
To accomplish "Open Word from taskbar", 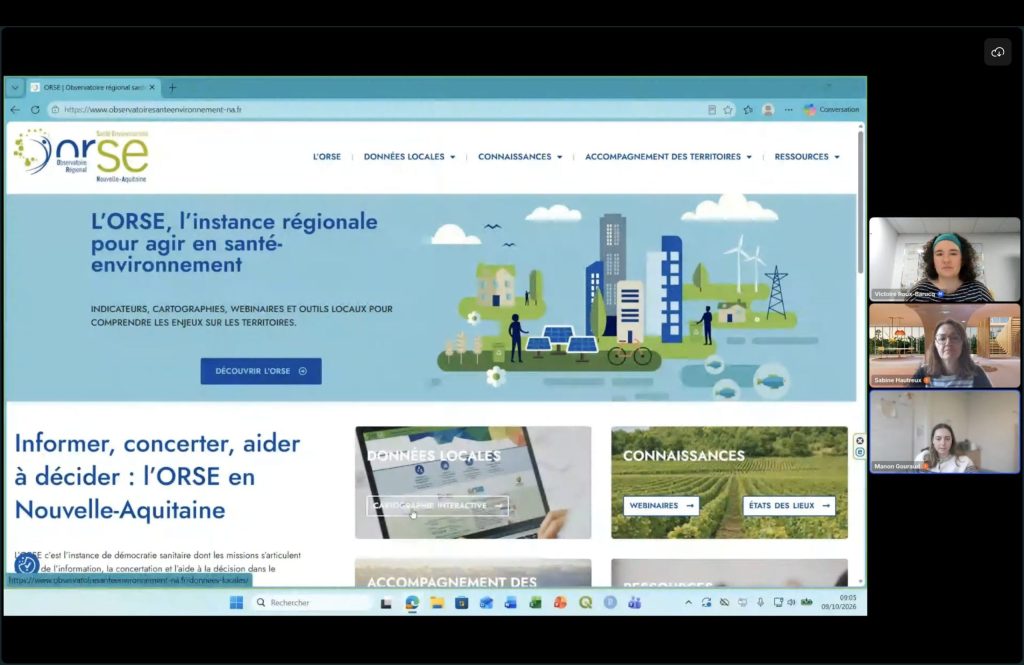I will click(x=511, y=602).
